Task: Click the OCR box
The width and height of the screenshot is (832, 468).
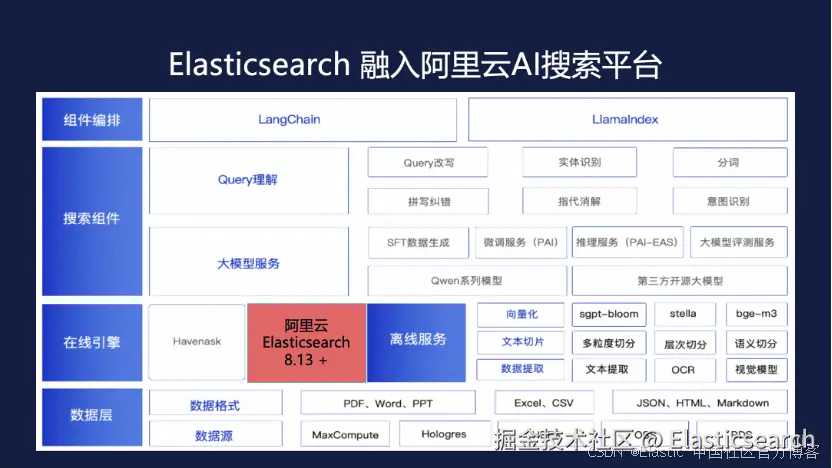Action: [685, 370]
